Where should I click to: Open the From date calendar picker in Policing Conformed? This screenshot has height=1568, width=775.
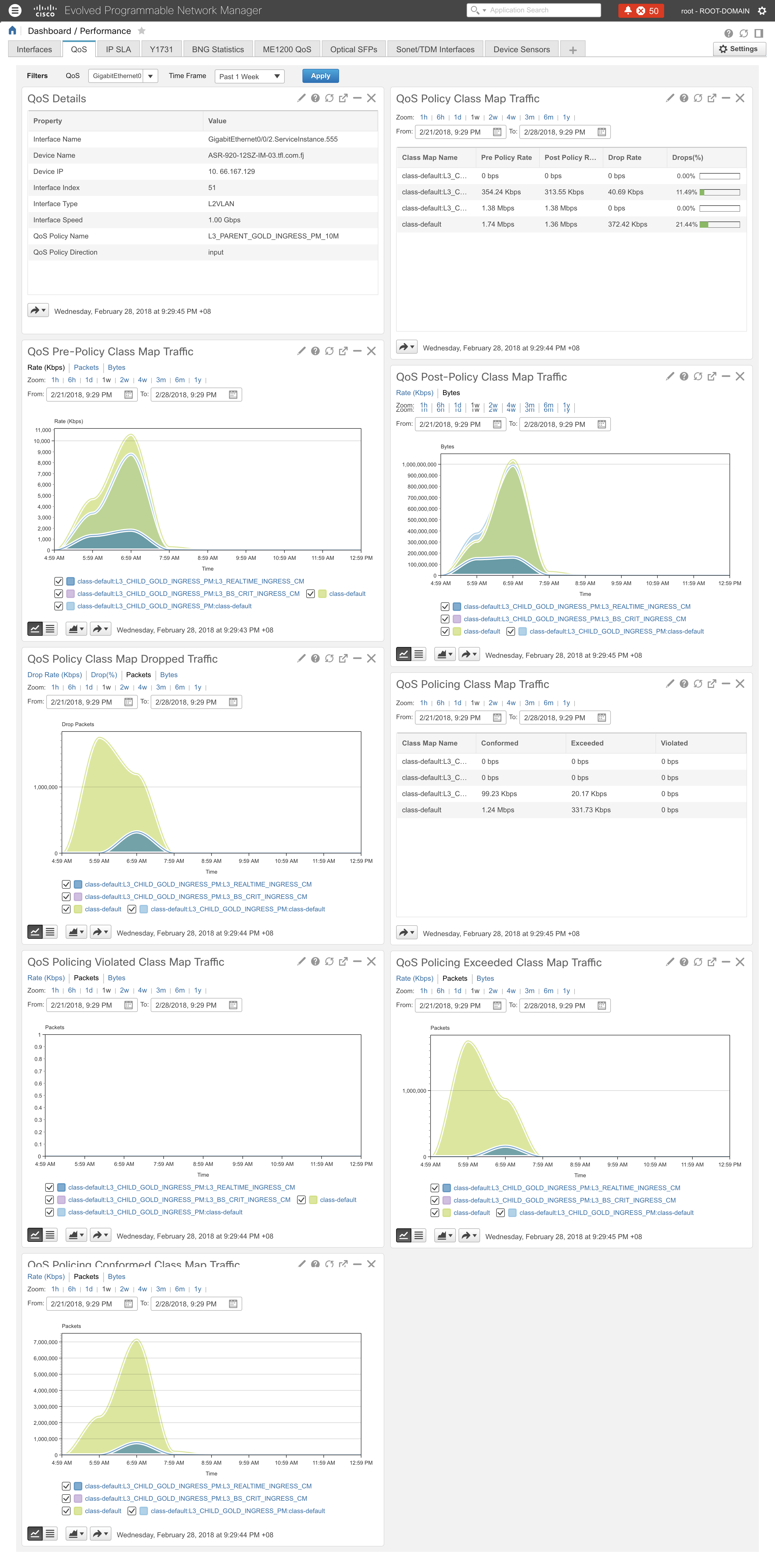tap(128, 1303)
